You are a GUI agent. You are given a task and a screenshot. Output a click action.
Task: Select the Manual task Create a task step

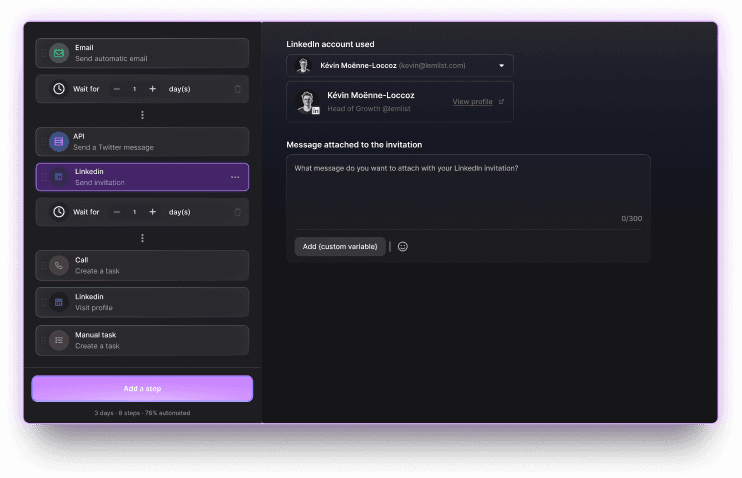click(142, 340)
